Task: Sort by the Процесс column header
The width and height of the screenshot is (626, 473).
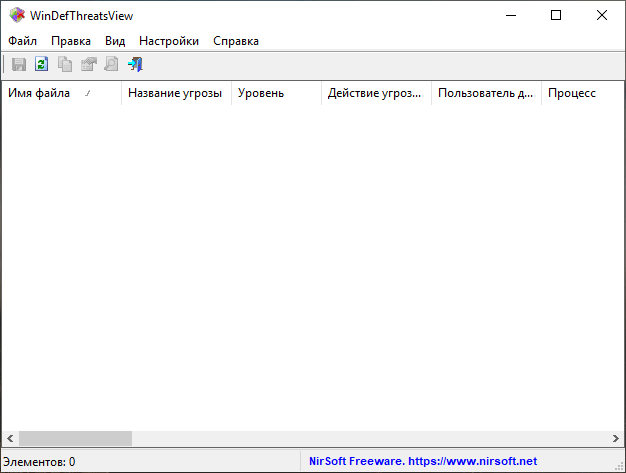Action: 583,93
